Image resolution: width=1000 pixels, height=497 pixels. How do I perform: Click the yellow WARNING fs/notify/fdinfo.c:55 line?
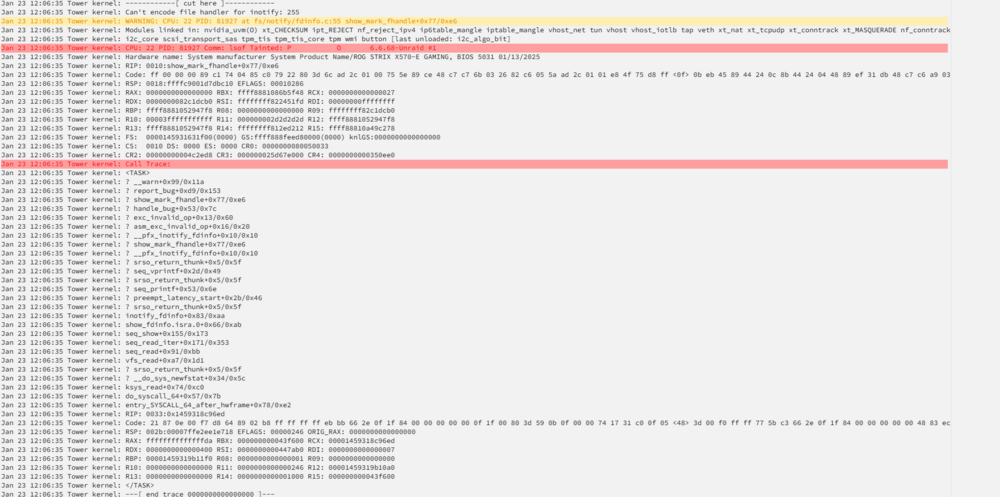point(474,21)
